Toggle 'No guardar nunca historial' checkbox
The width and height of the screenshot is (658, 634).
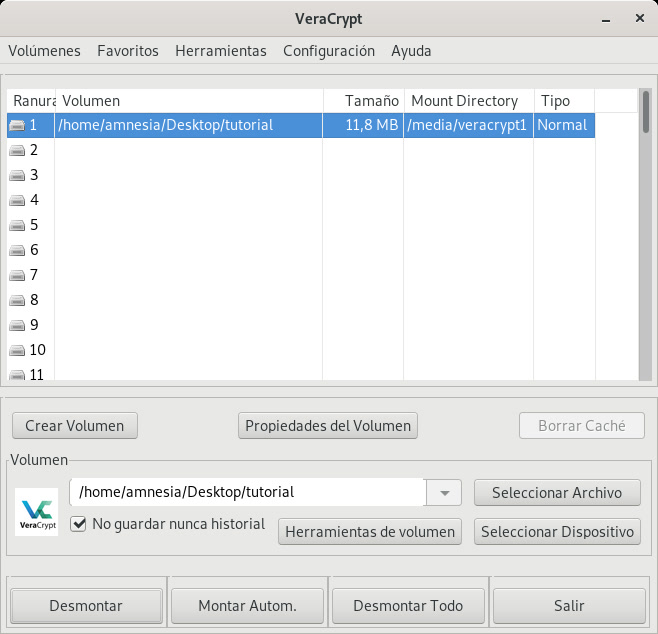(79, 523)
